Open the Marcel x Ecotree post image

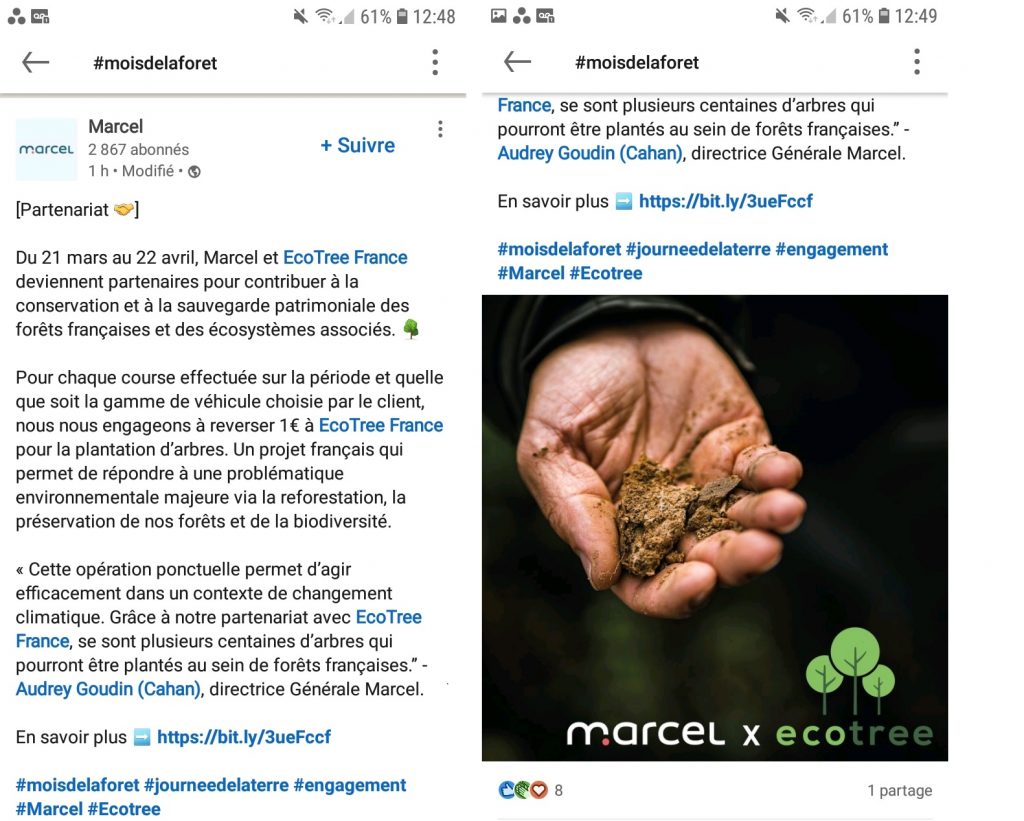click(x=715, y=528)
